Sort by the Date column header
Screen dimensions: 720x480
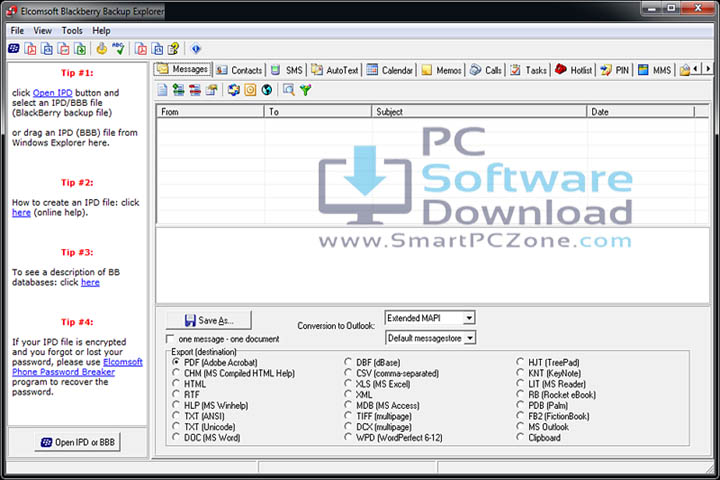[640, 112]
